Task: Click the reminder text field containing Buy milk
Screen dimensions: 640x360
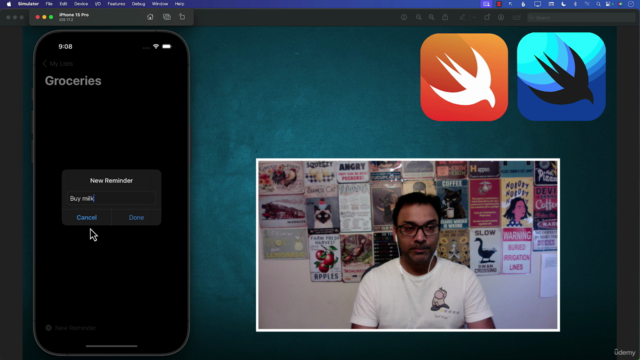Action: coord(111,198)
